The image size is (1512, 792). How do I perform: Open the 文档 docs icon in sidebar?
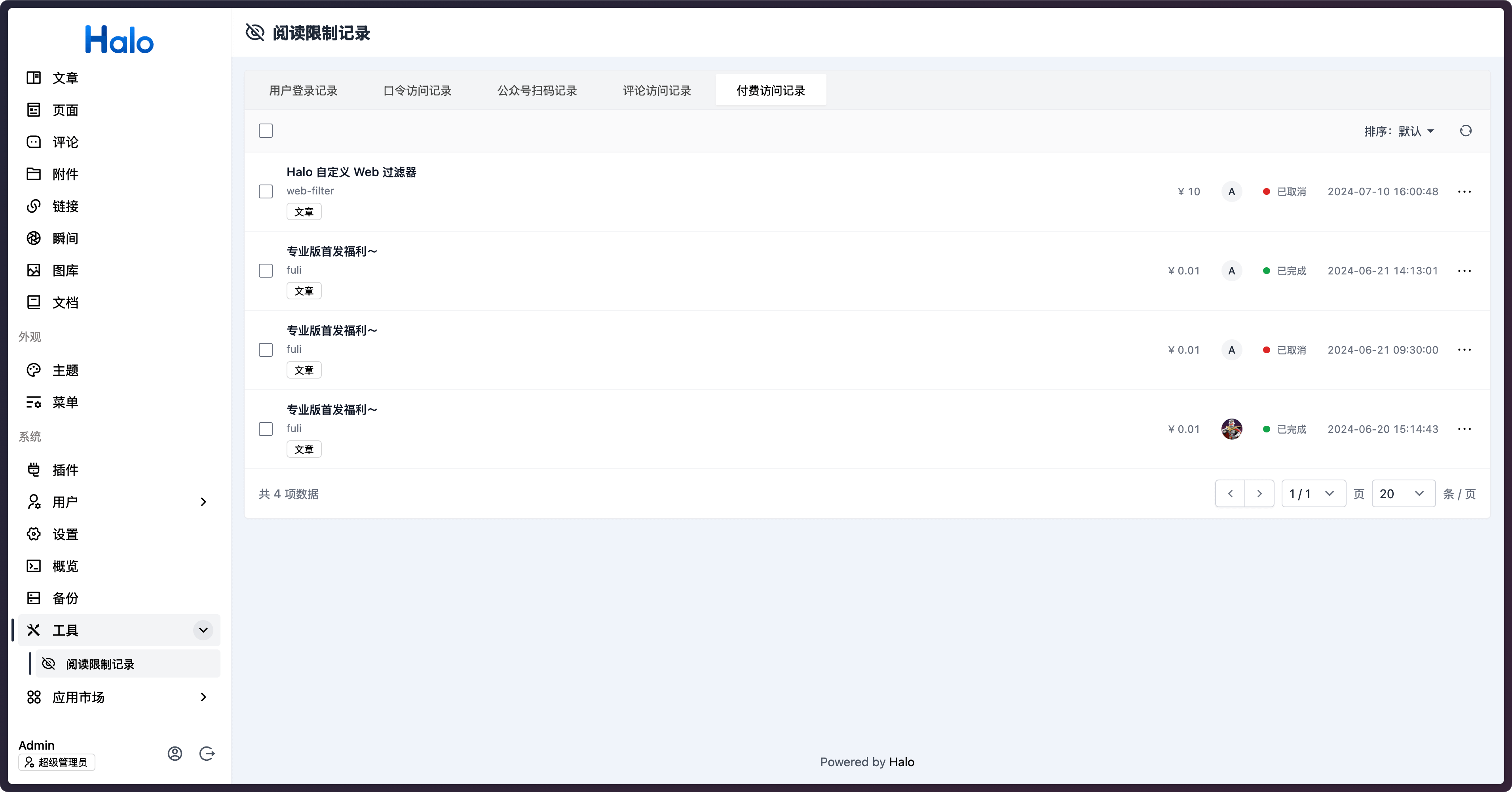34,303
